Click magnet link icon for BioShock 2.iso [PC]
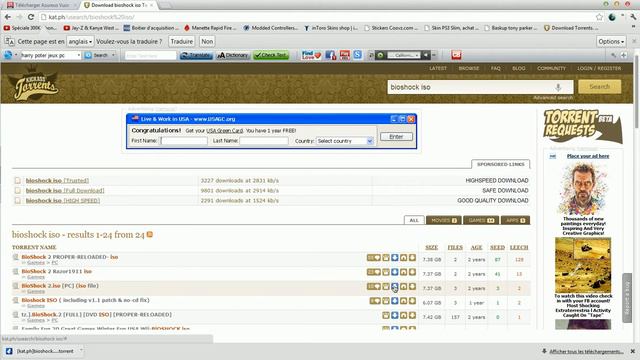 [403, 287]
